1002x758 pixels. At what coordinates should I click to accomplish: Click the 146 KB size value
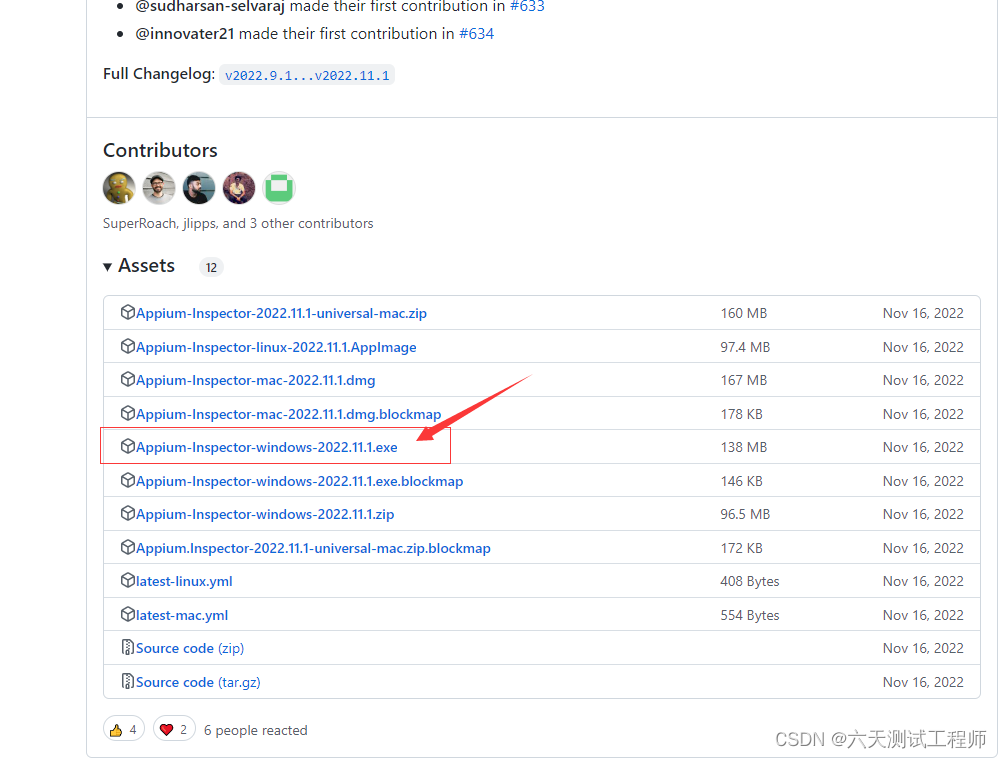[742, 481]
